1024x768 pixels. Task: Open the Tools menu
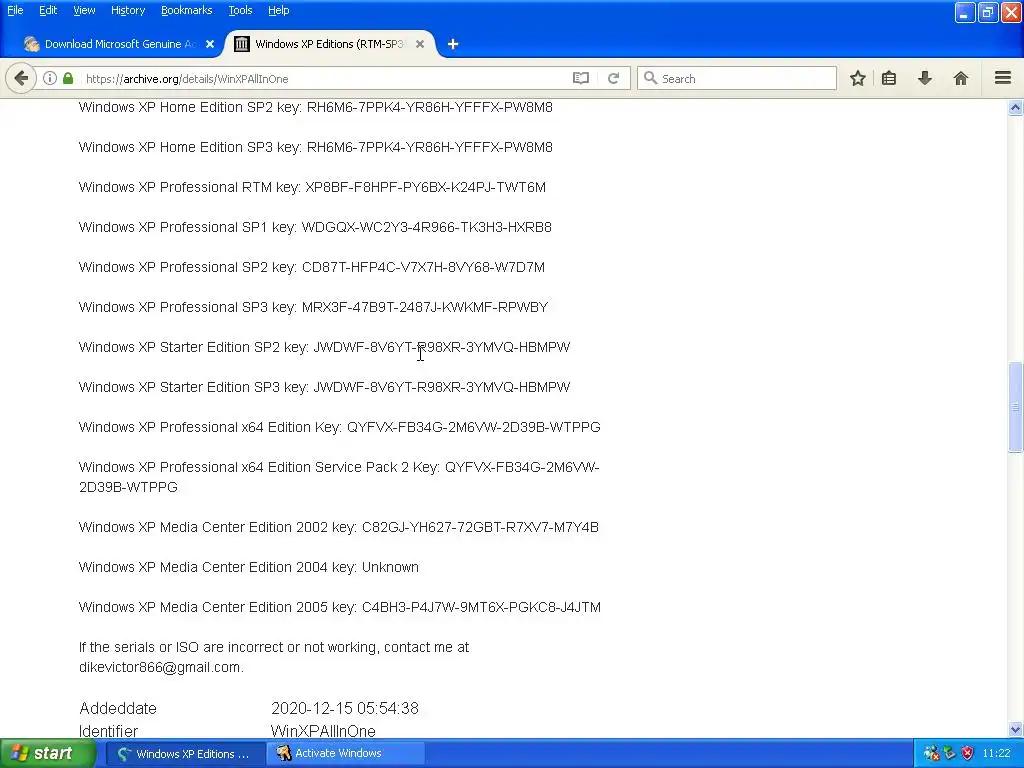[240, 10]
